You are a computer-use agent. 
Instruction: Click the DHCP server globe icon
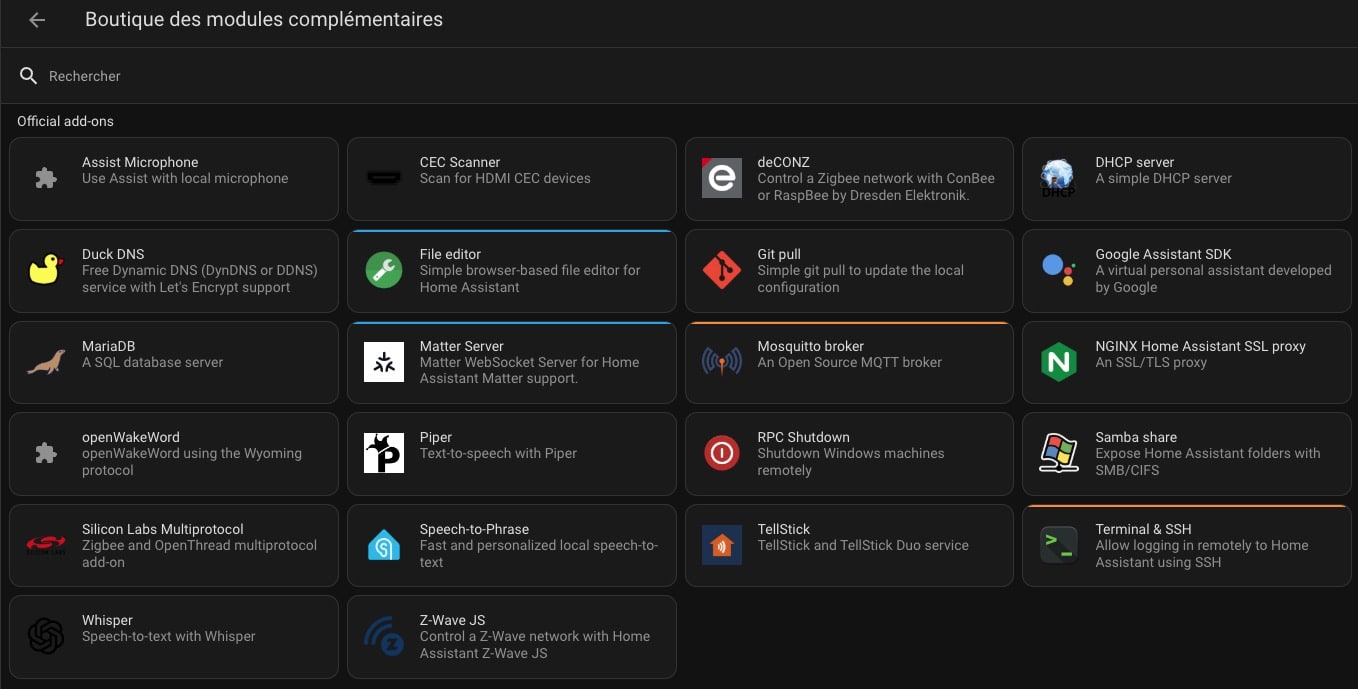click(1059, 179)
